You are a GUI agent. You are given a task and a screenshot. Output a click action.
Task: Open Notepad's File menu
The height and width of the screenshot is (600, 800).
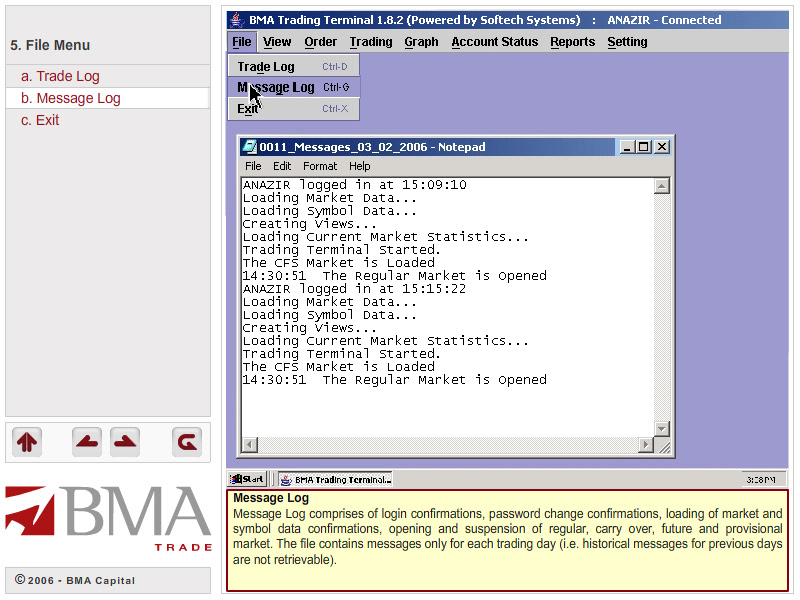click(253, 166)
